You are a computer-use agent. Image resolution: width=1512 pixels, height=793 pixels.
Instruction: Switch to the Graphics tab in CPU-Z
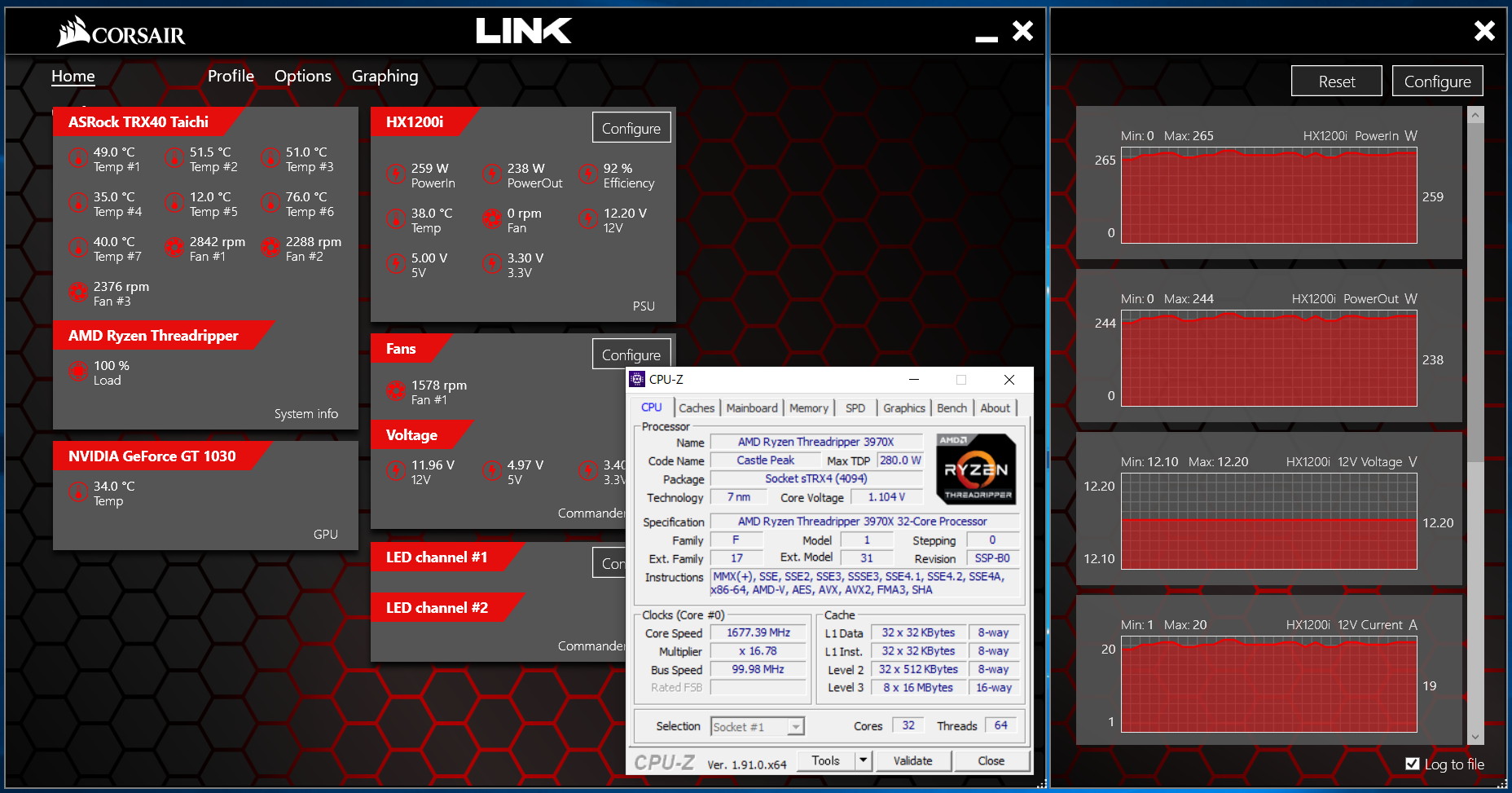click(904, 408)
